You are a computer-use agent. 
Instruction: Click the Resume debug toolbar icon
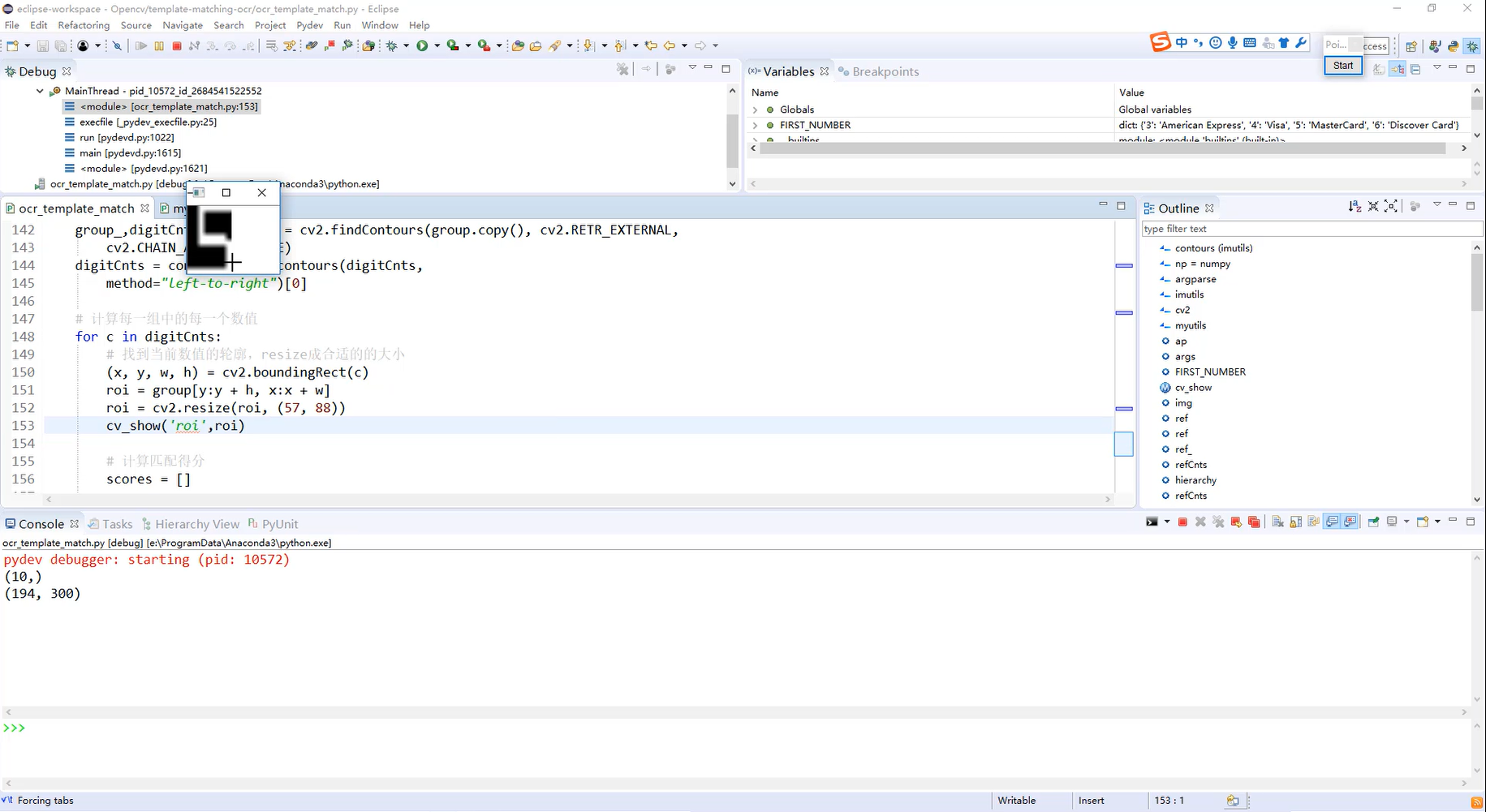(x=141, y=45)
